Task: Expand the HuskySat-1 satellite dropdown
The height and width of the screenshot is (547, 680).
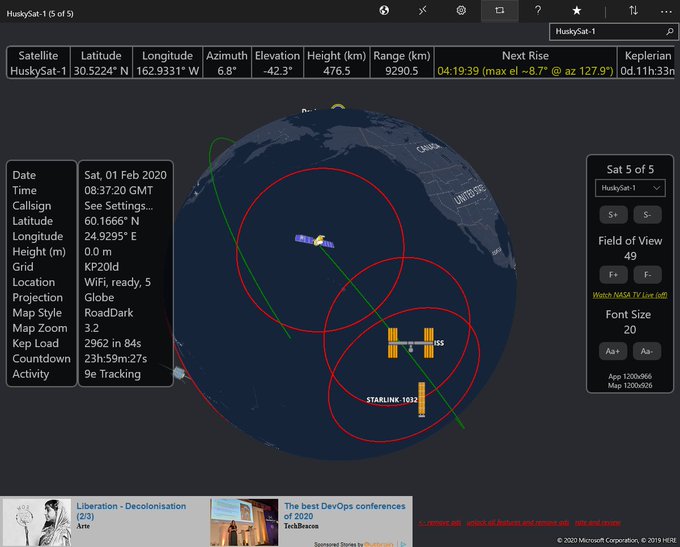Action: pyautogui.click(x=630, y=188)
